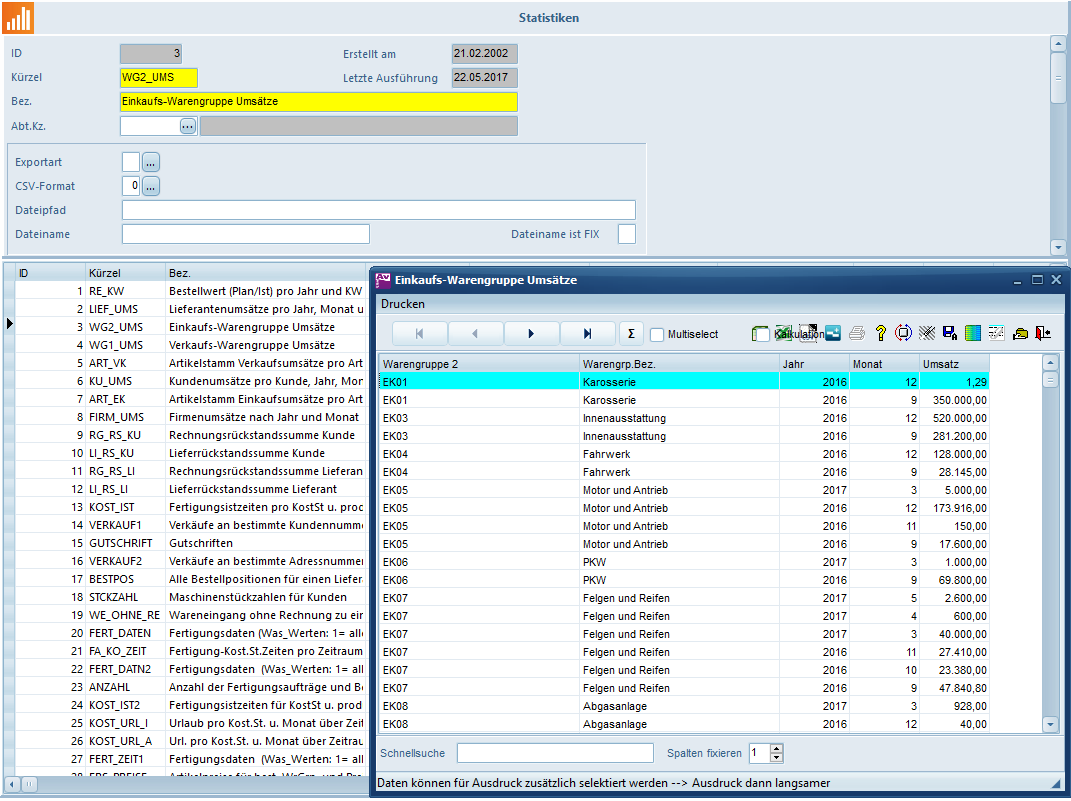Image resolution: width=1071 pixels, height=801 pixels.
Task: Select the LIEF_UMS statistics row
Action: [115, 309]
